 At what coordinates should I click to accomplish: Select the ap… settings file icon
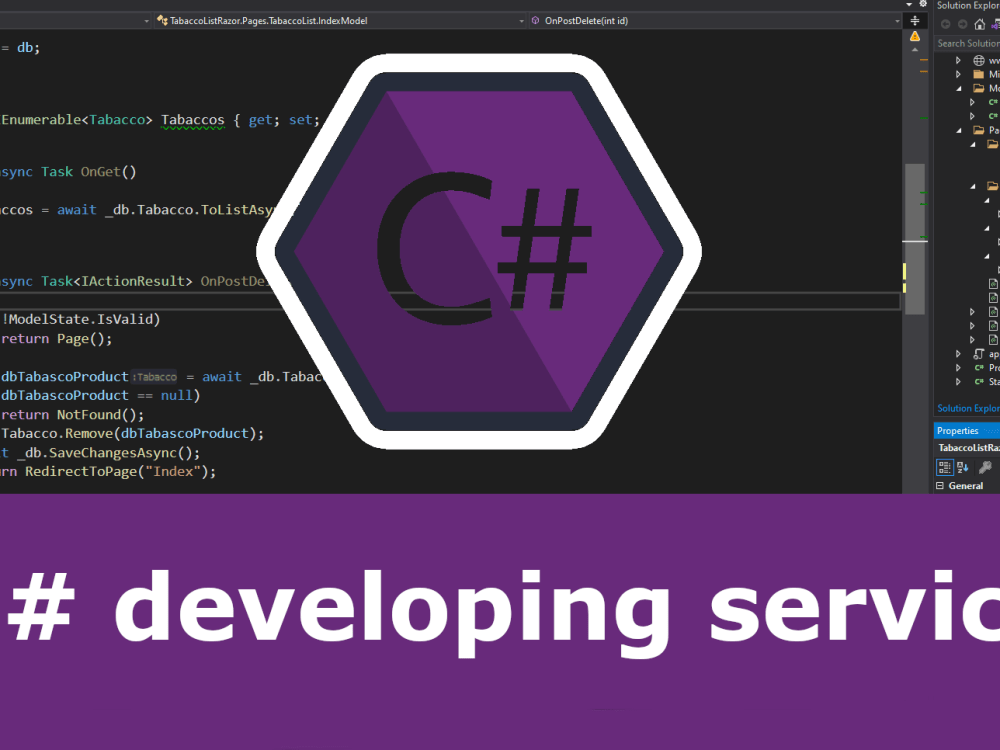pyautogui.click(x=978, y=353)
